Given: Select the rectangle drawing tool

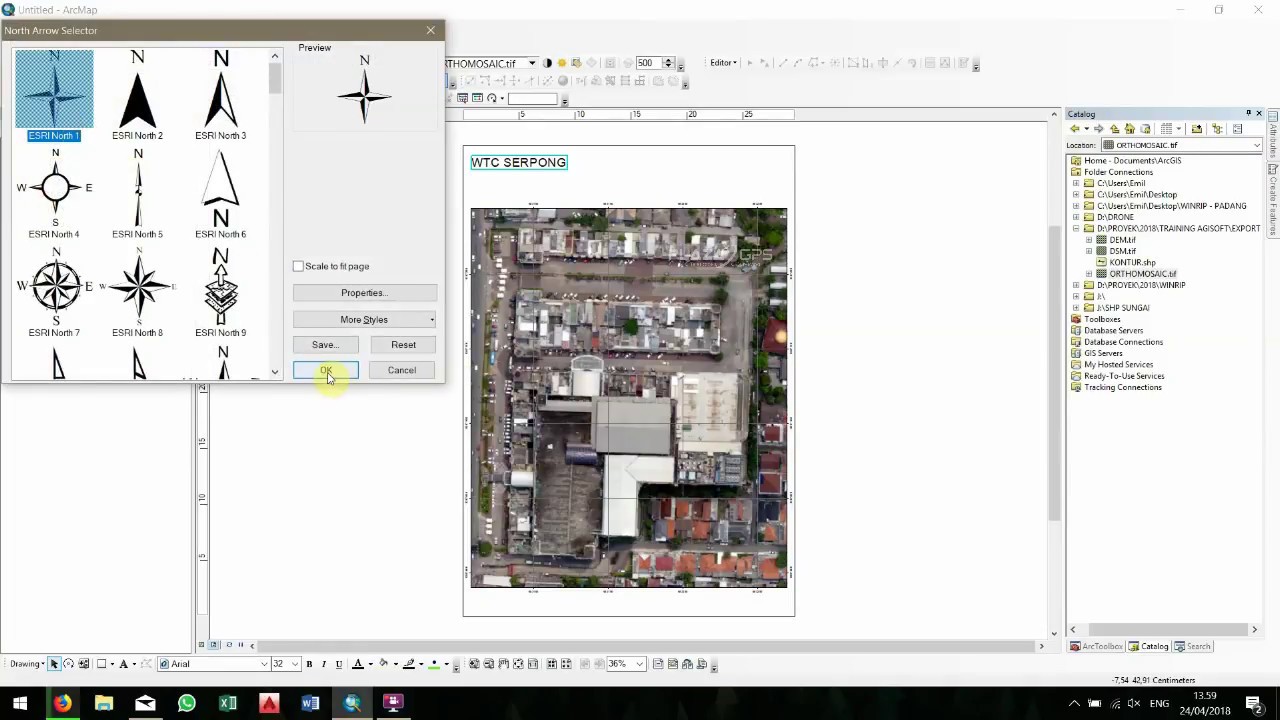Looking at the screenshot, I should pos(101,664).
